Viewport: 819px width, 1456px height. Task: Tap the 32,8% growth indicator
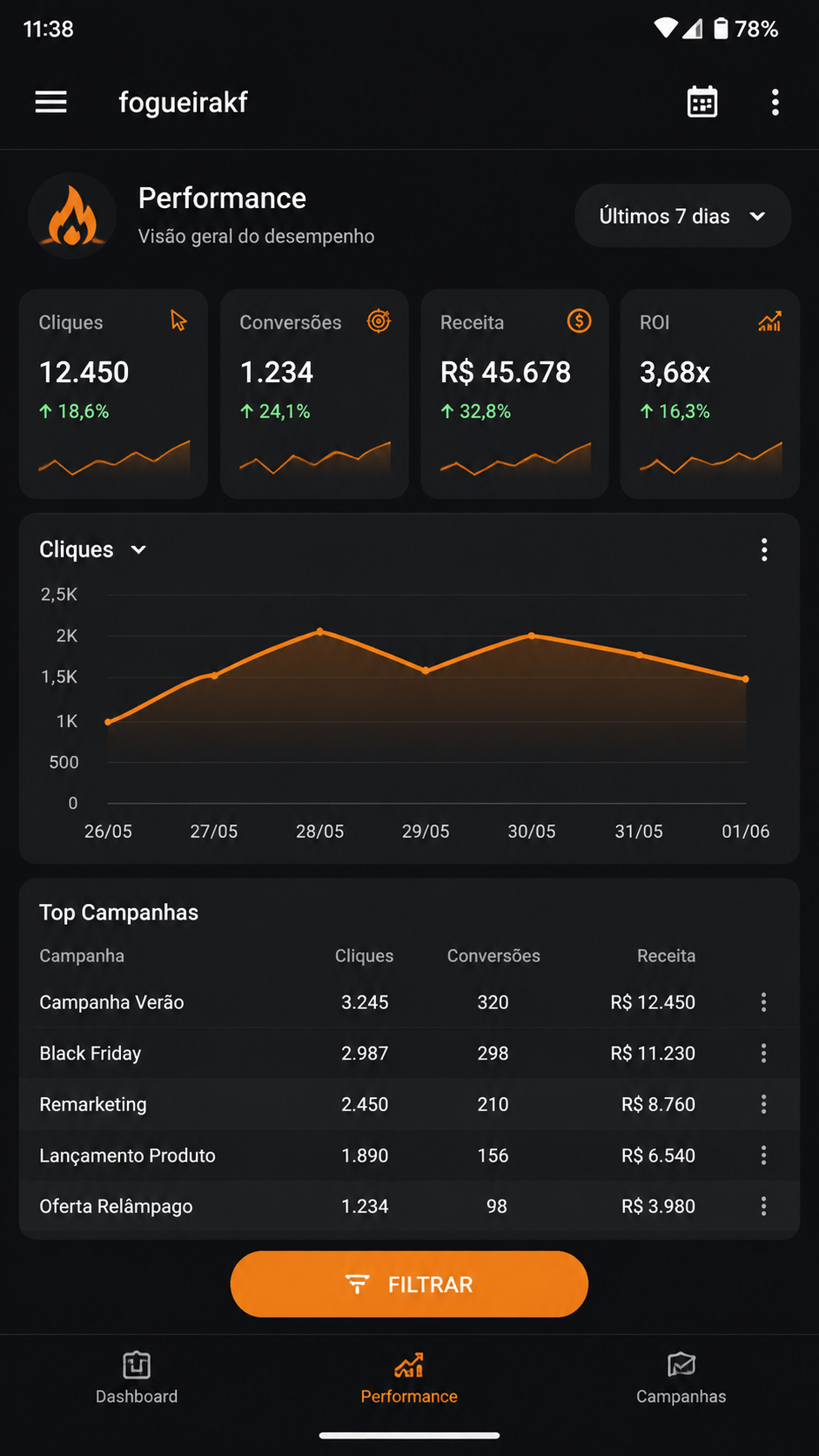475,411
